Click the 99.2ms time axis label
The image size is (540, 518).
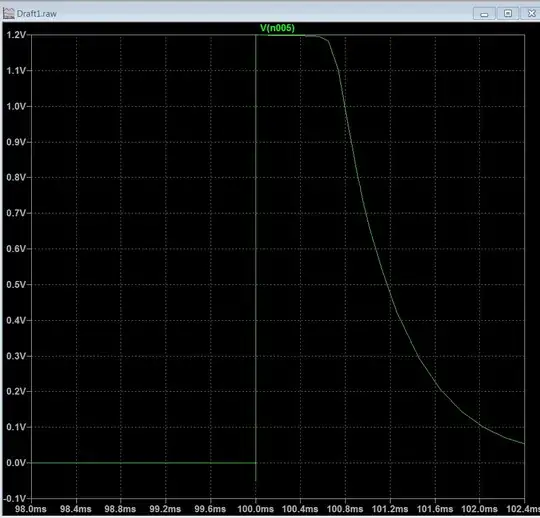tap(165, 509)
